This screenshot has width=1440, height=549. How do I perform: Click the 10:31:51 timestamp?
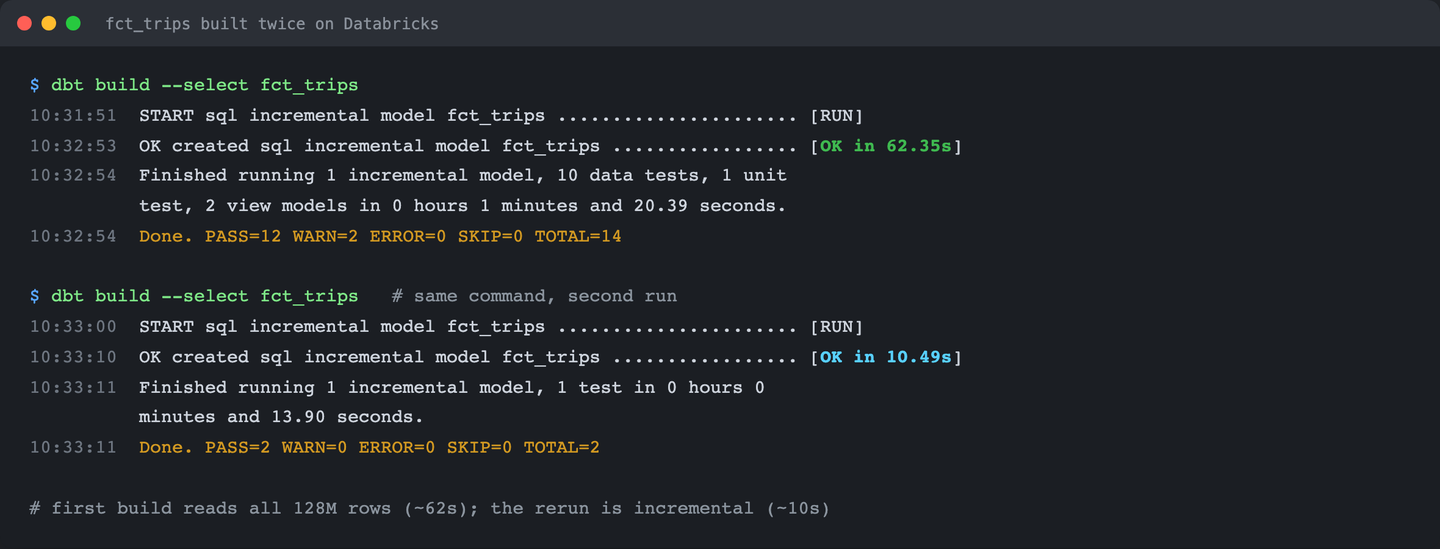pyautogui.click(x=73, y=115)
